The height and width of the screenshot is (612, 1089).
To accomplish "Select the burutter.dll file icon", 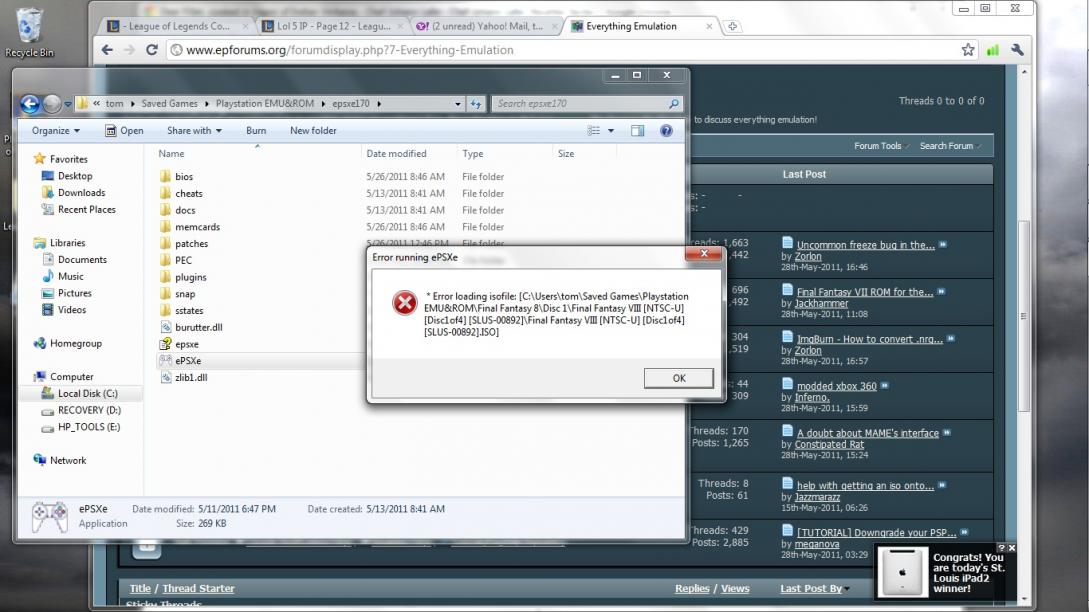I will click(x=165, y=327).
